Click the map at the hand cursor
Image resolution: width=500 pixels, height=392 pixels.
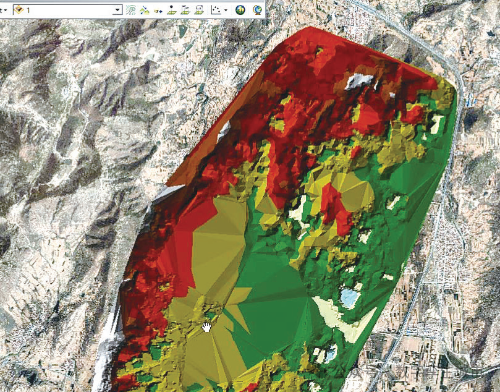point(207,327)
